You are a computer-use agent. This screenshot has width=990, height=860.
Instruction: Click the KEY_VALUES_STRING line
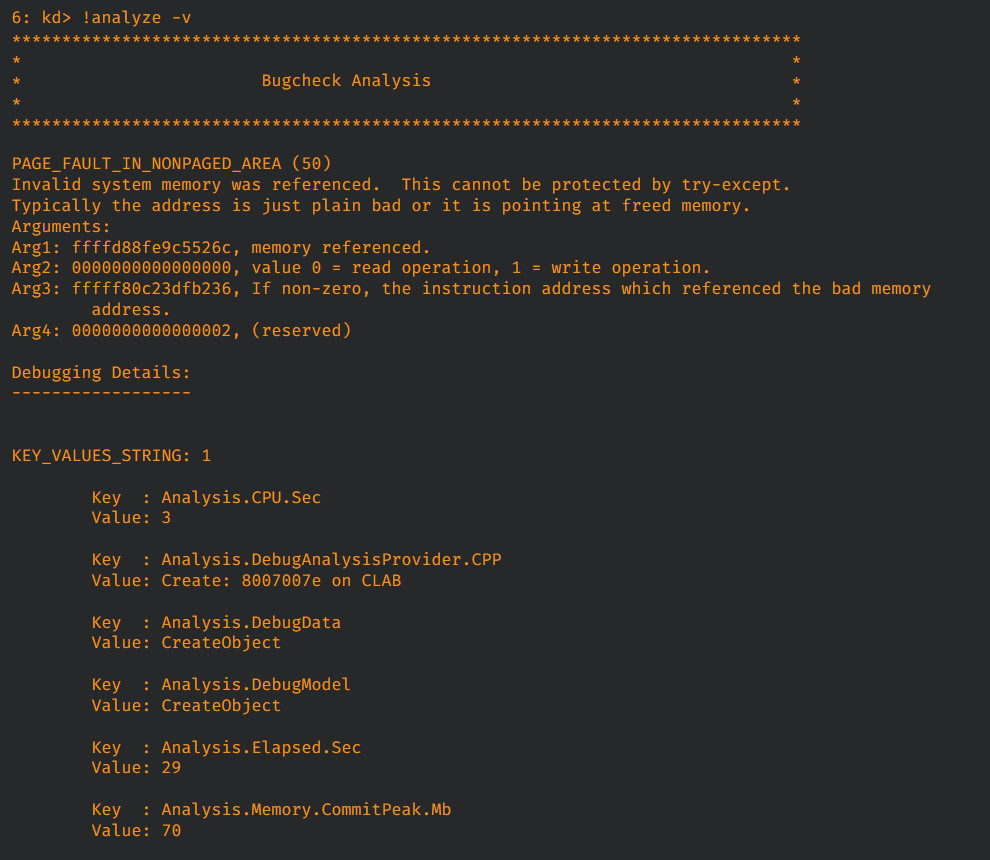[x=111, y=455]
